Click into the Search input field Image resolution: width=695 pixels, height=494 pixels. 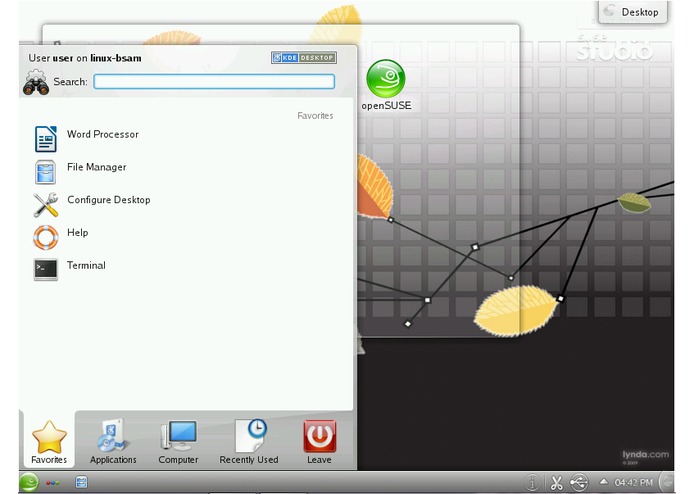pyautogui.click(x=214, y=82)
